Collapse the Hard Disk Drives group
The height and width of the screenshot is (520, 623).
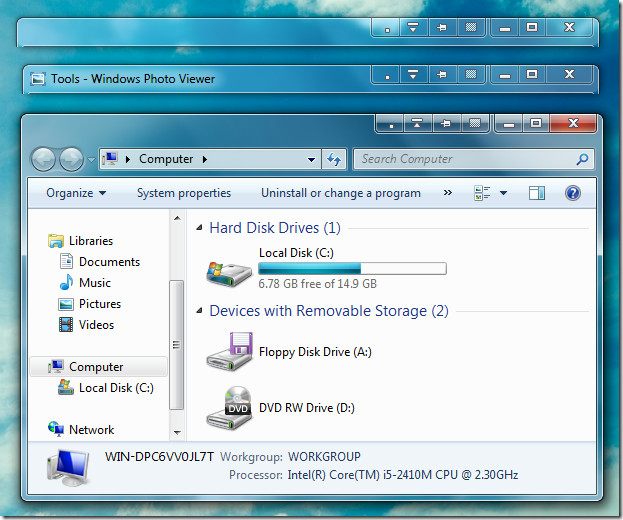199,228
